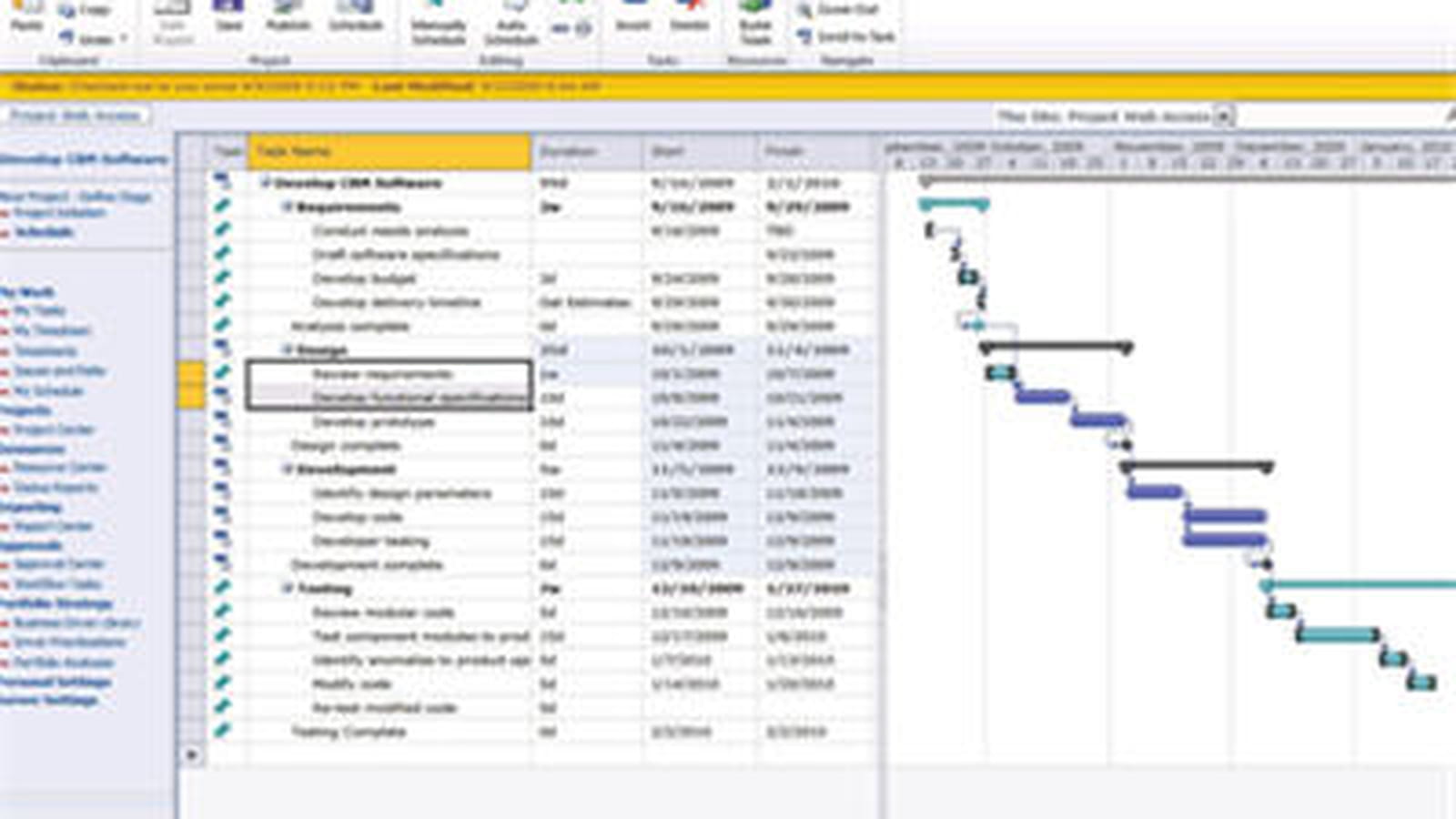
Task: Click the scroll-right arrow below the task grid
Action: point(191,754)
